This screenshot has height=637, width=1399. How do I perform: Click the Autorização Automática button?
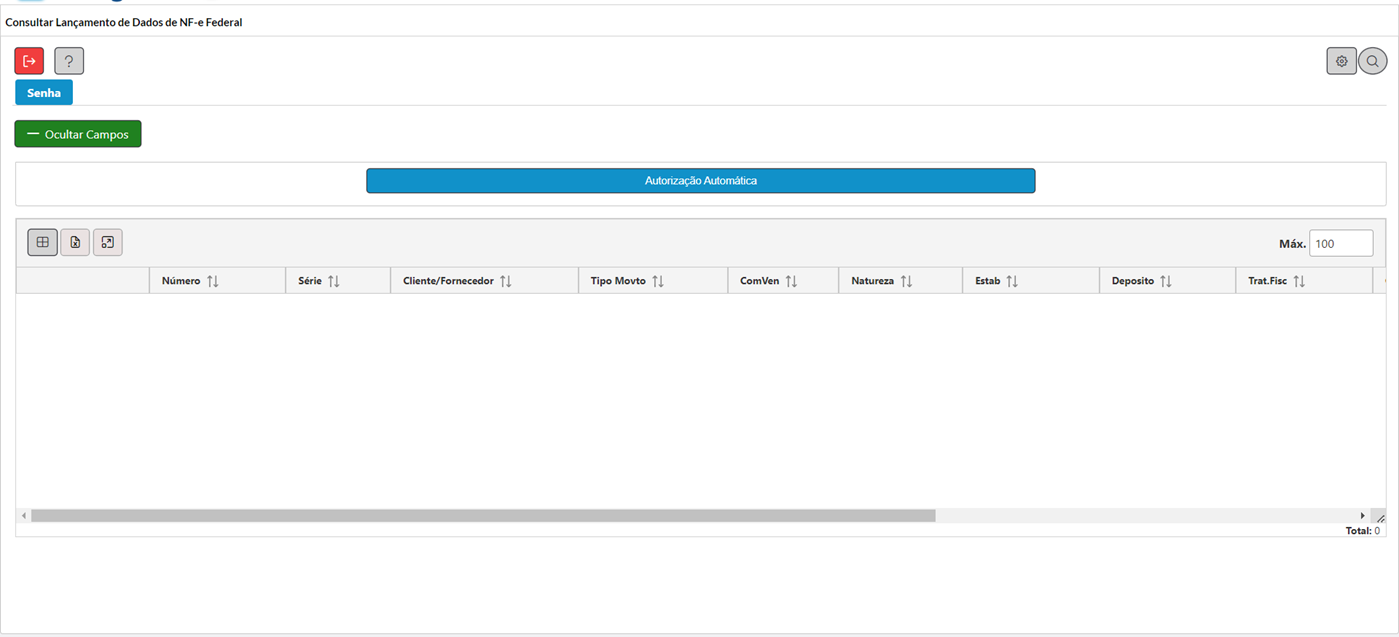701,181
